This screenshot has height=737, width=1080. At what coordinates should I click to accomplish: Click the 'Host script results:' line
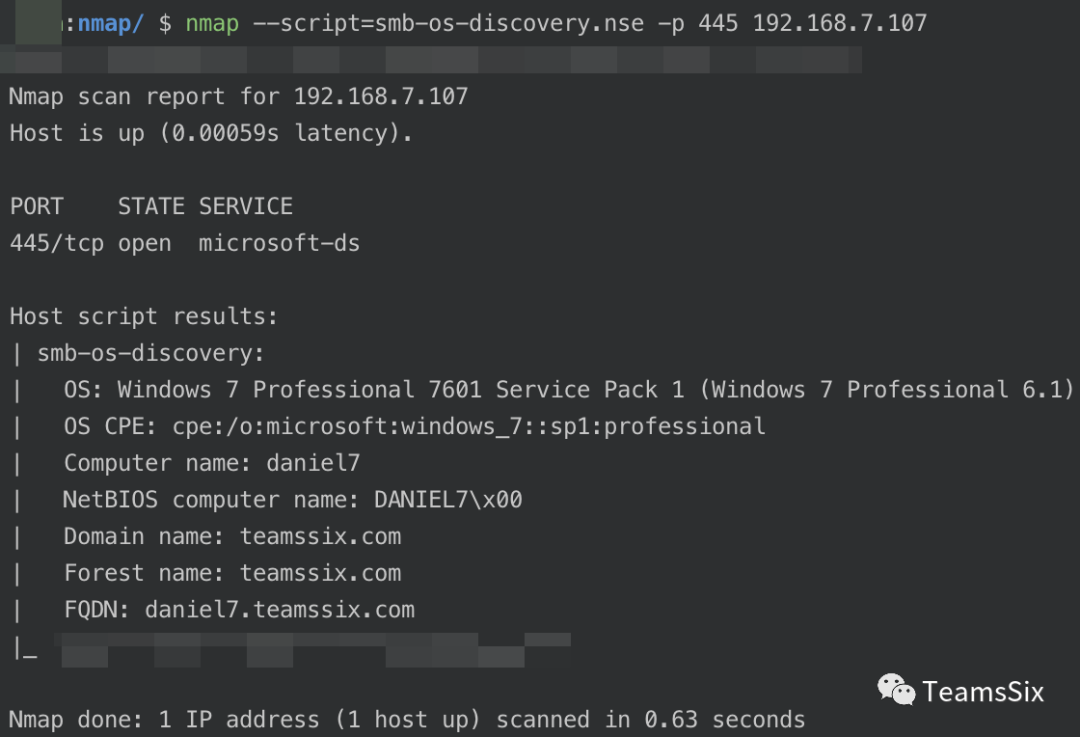click(x=143, y=317)
